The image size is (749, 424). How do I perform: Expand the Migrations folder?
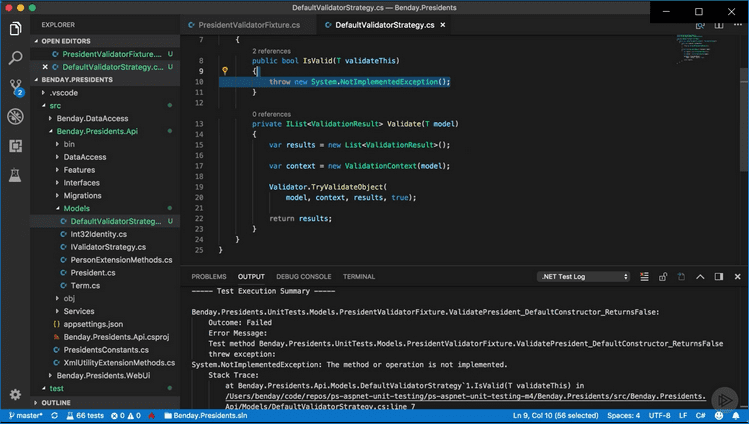[105, 196]
